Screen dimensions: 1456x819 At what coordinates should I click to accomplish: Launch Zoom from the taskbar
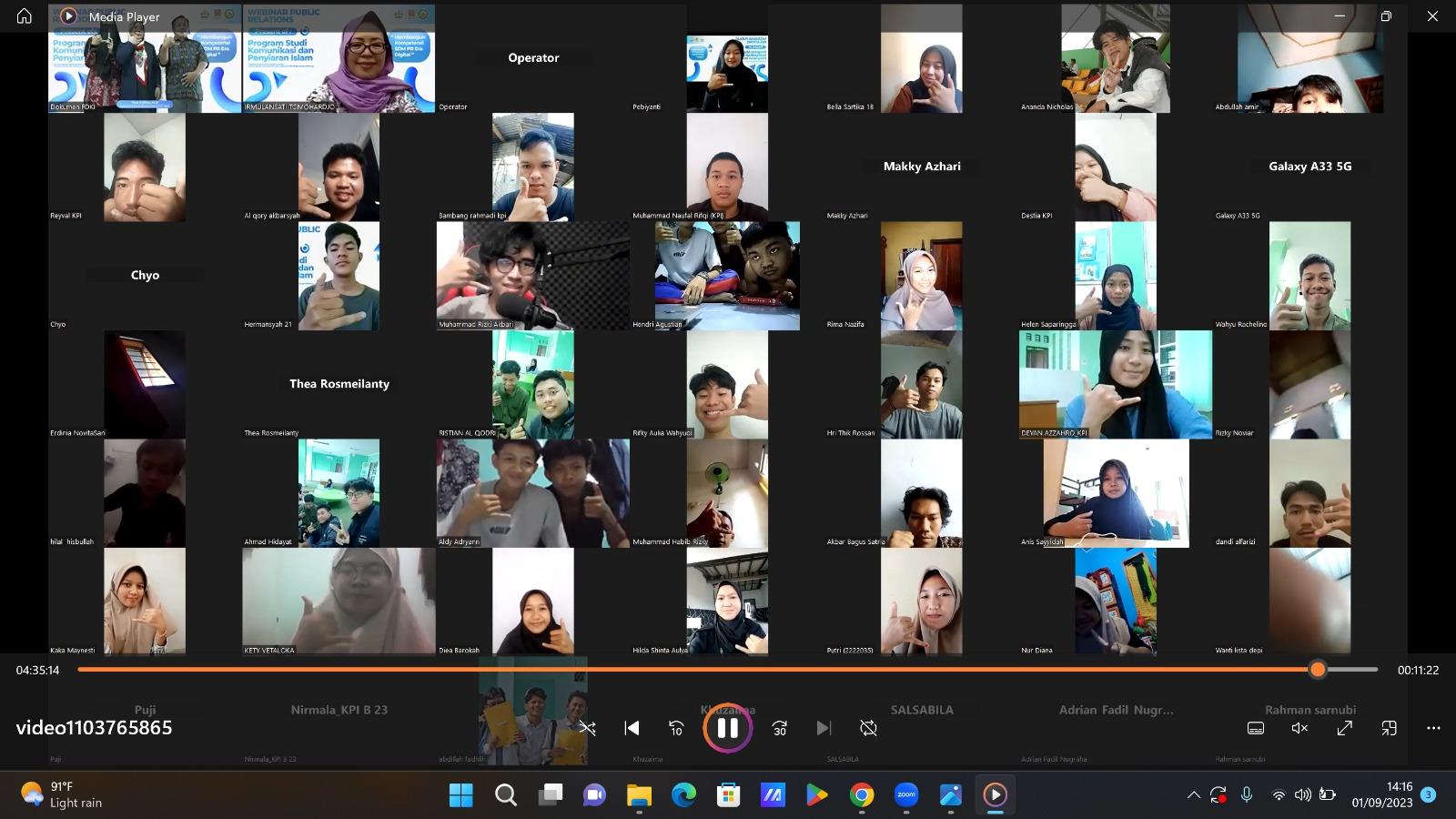point(905,795)
